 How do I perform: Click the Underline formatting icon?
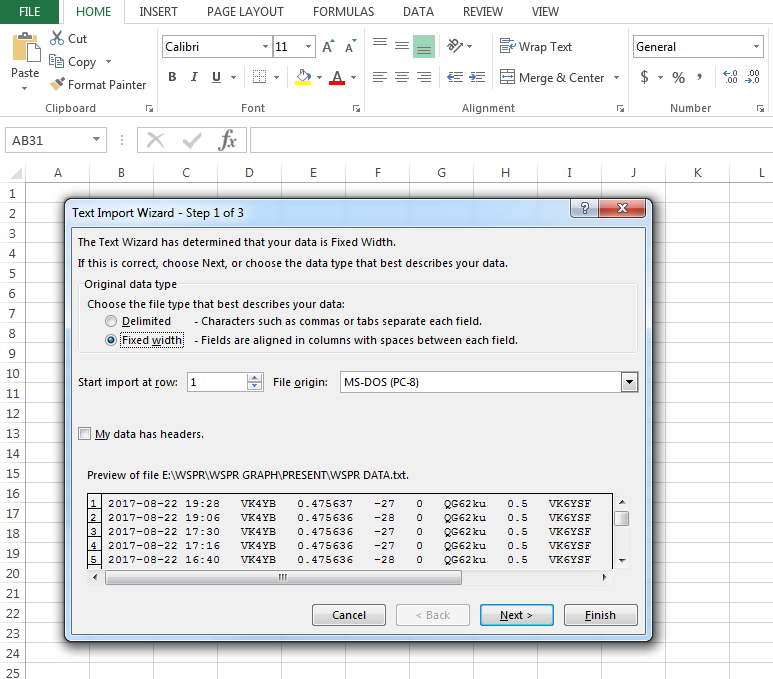click(x=222, y=77)
